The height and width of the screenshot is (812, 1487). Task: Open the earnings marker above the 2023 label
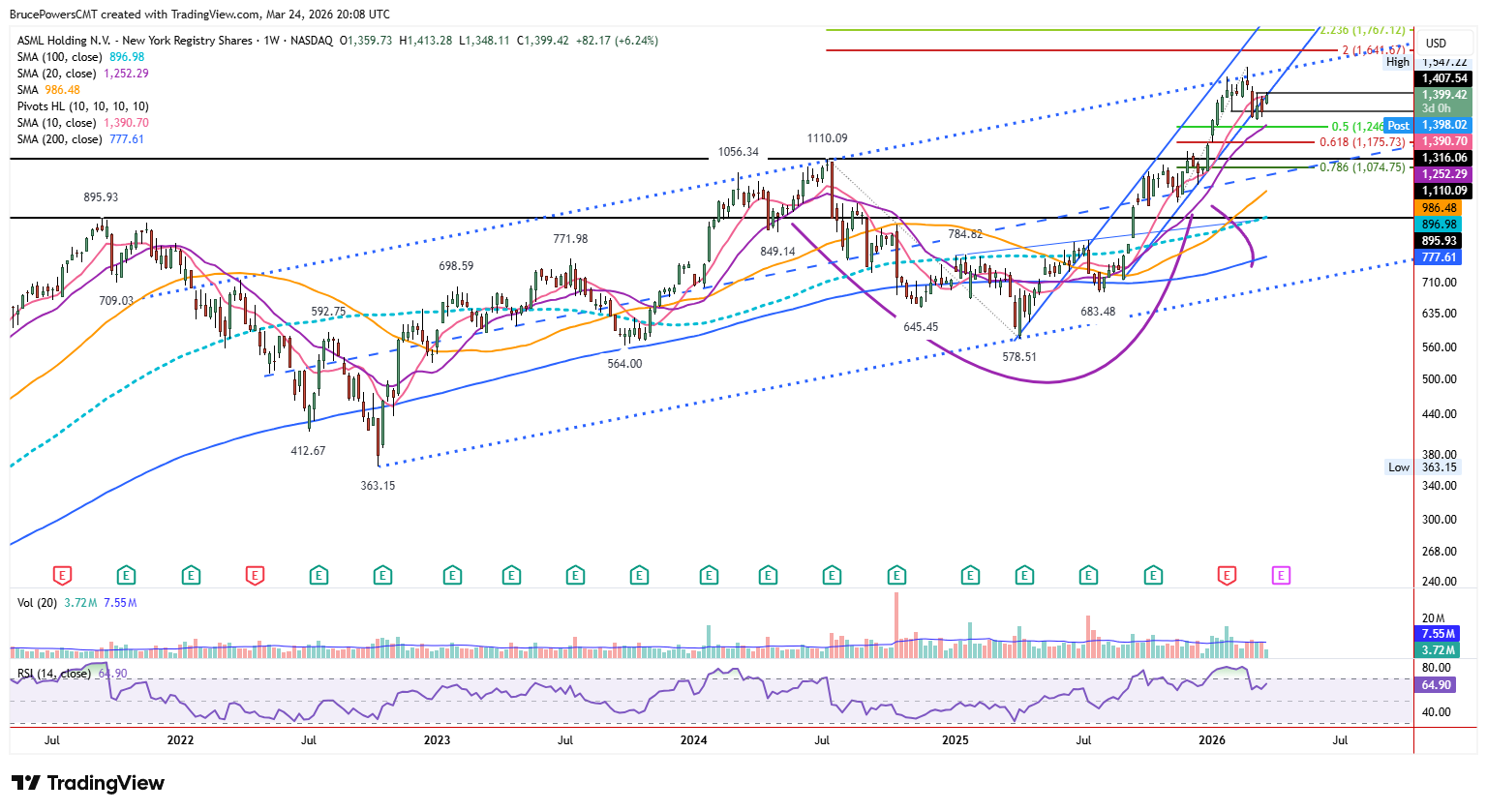(x=452, y=576)
